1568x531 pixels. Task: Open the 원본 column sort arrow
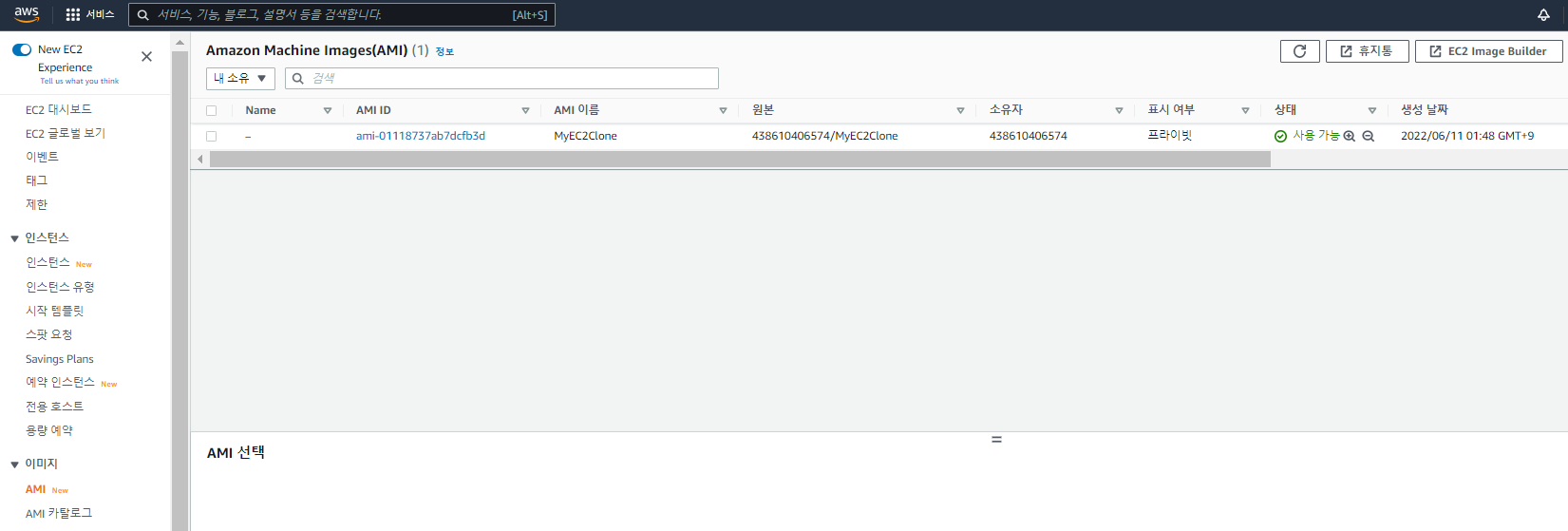(x=960, y=111)
